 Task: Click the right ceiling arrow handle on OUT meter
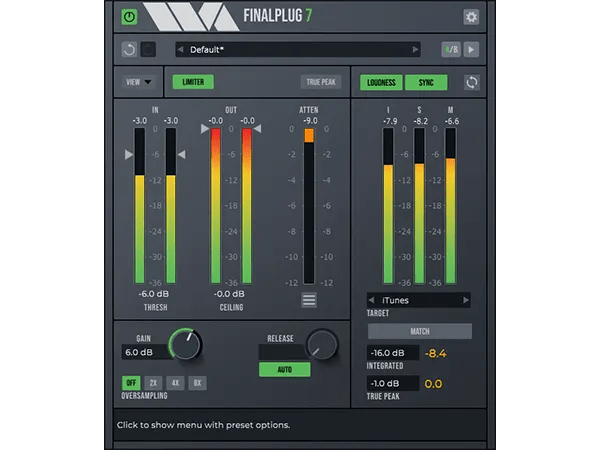258,129
